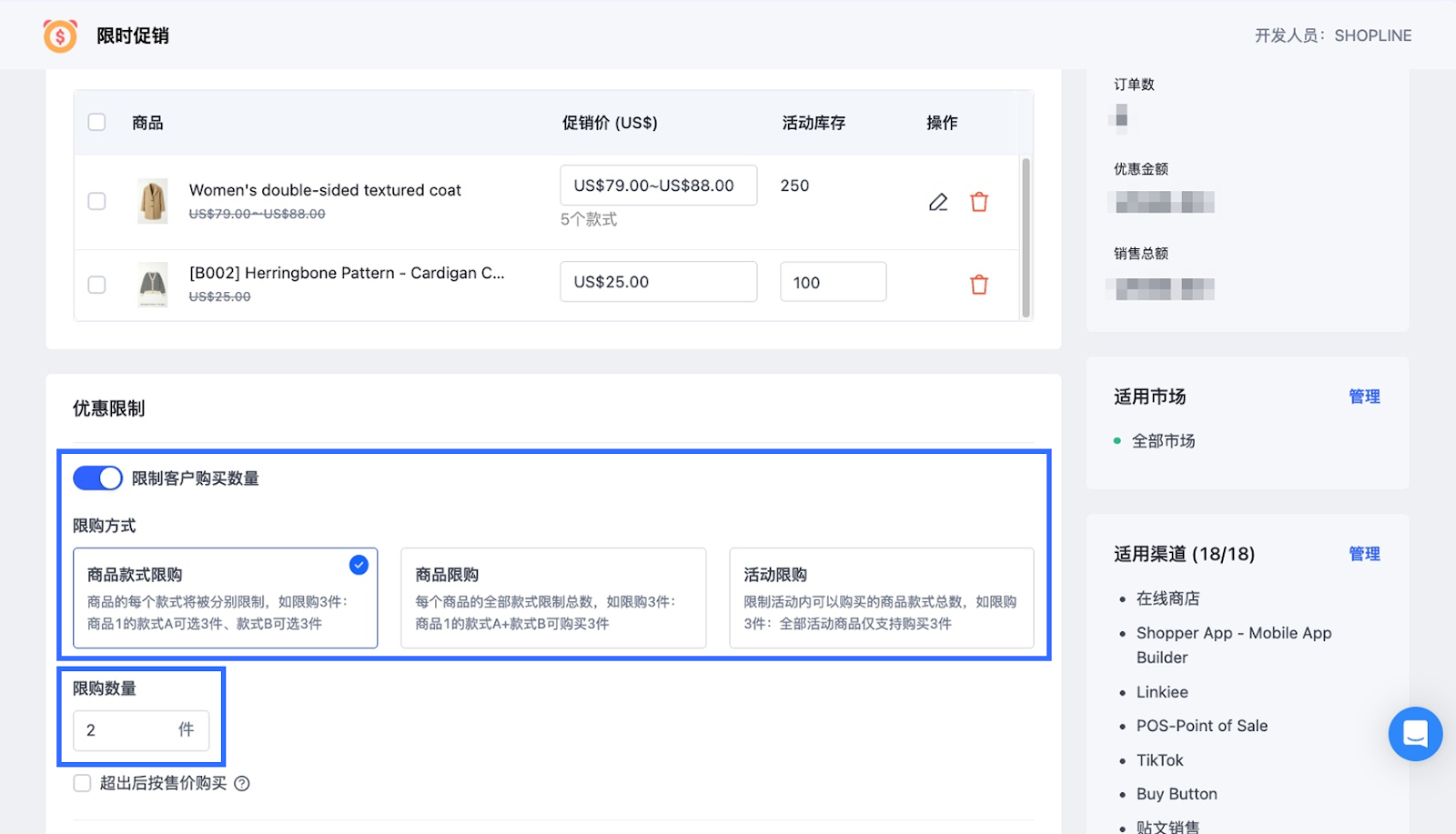The height and width of the screenshot is (834, 1456).
Task: Enable 超出后按售价购买 checkbox
Action: [x=83, y=783]
